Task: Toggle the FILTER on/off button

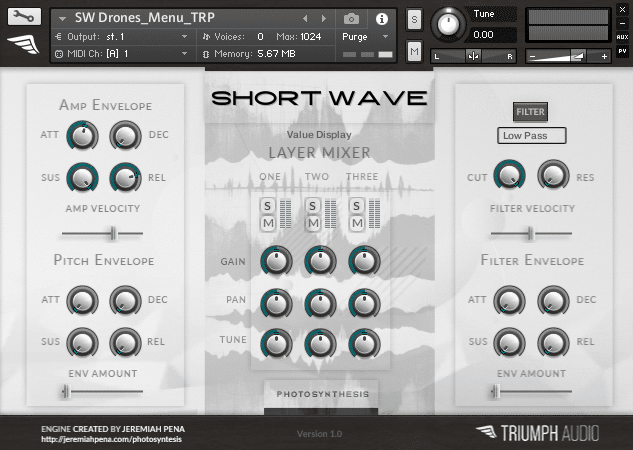Action: 530,112
